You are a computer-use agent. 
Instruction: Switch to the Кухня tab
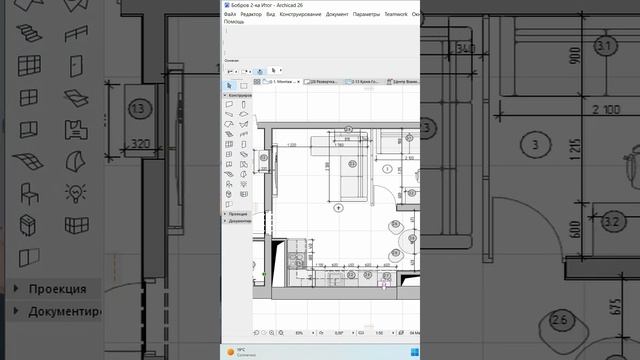[x=363, y=82]
